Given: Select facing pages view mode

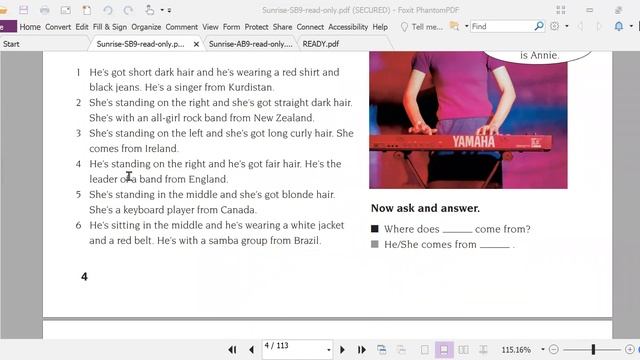Looking at the screenshot, I should [463, 350].
